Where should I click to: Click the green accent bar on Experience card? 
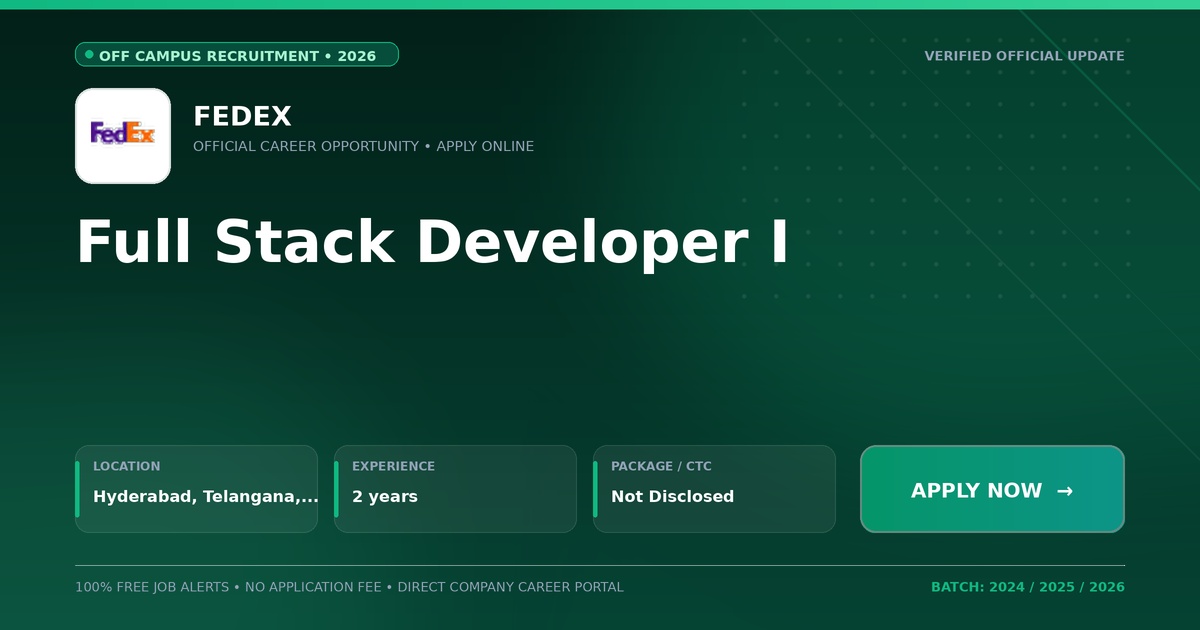pyautogui.click(x=336, y=489)
